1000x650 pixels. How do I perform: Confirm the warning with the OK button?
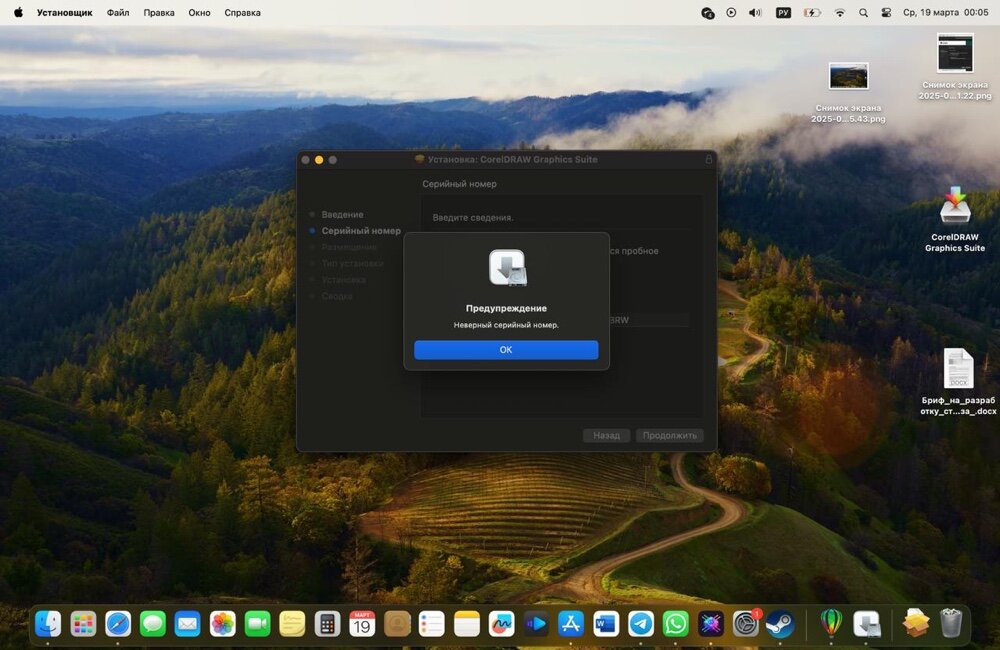point(506,350)
